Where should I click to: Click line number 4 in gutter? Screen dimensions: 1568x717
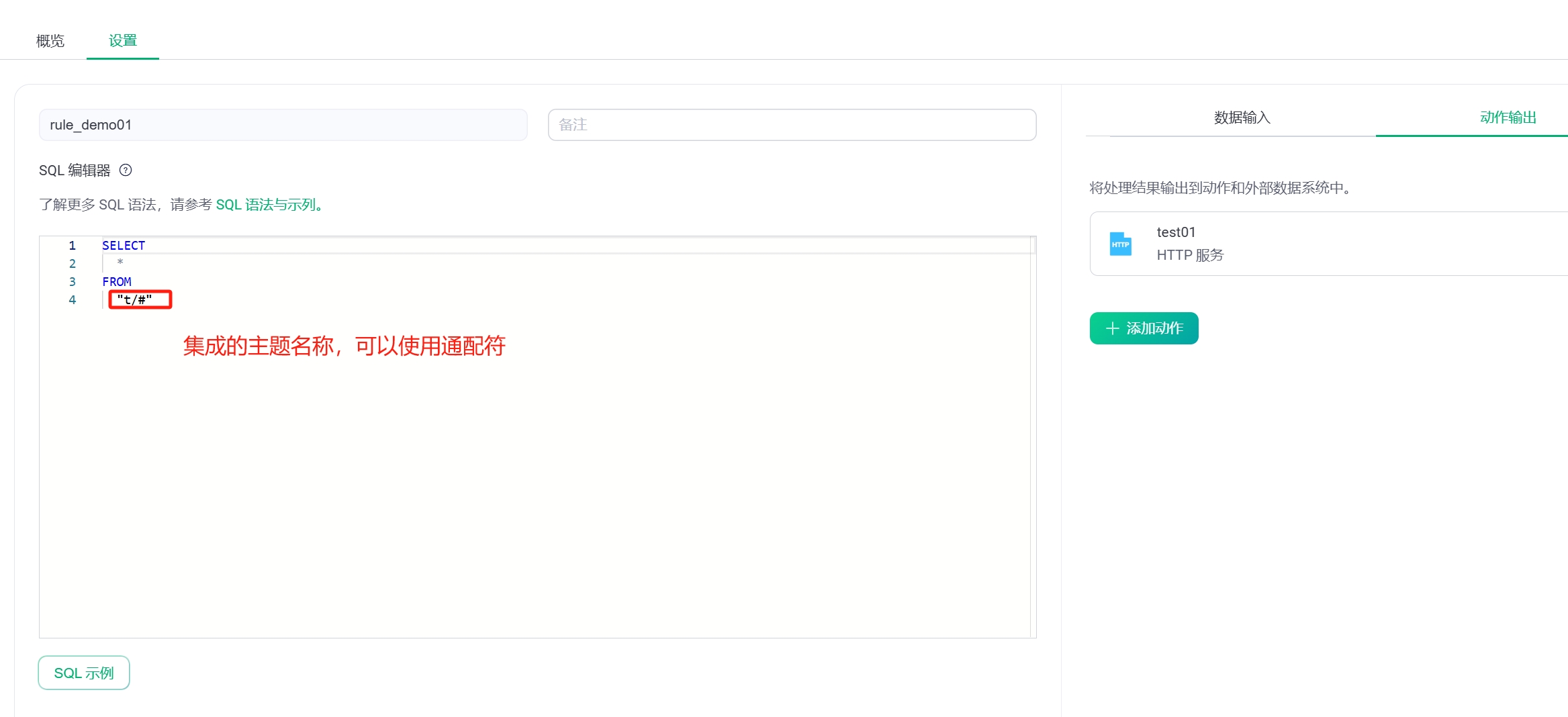(72, 300)
